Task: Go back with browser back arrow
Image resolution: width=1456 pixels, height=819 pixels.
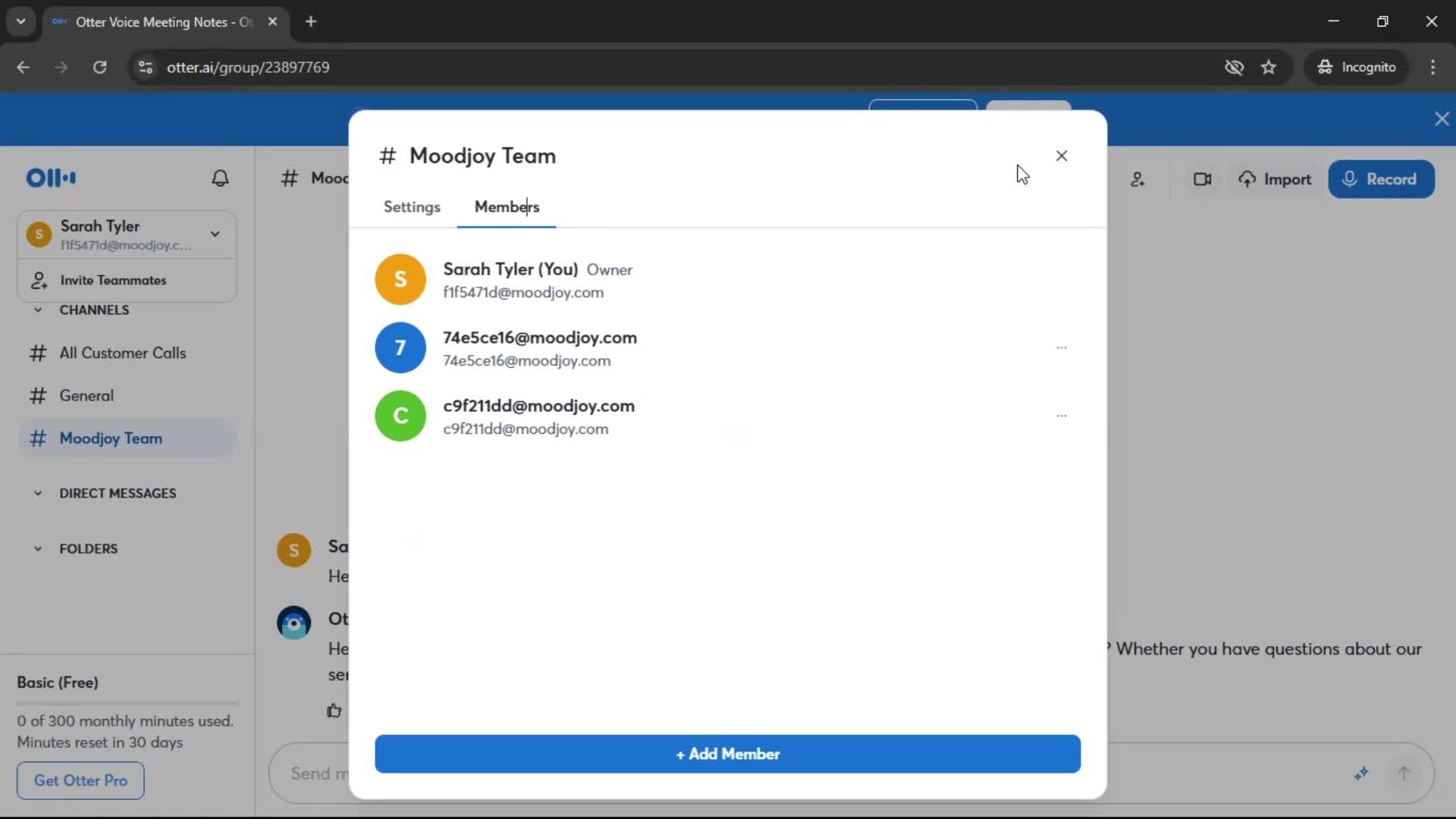Action: click(24, 67)
